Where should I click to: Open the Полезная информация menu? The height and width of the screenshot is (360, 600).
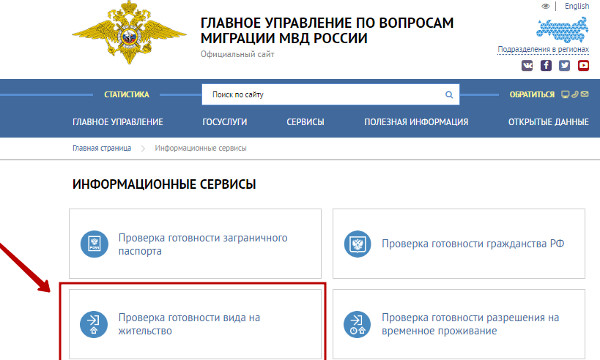coord(416,122)
